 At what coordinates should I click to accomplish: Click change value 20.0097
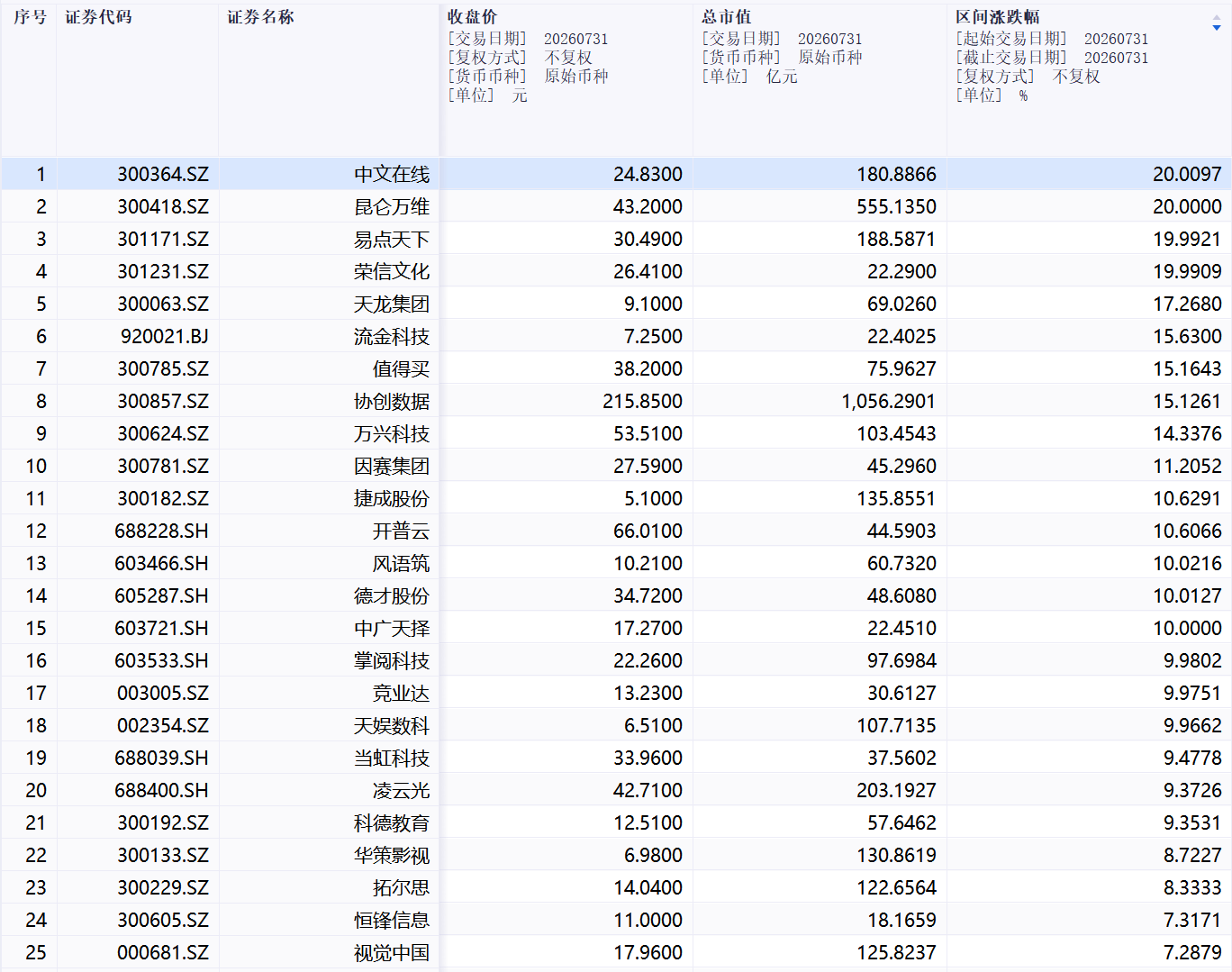[1187, 174]
